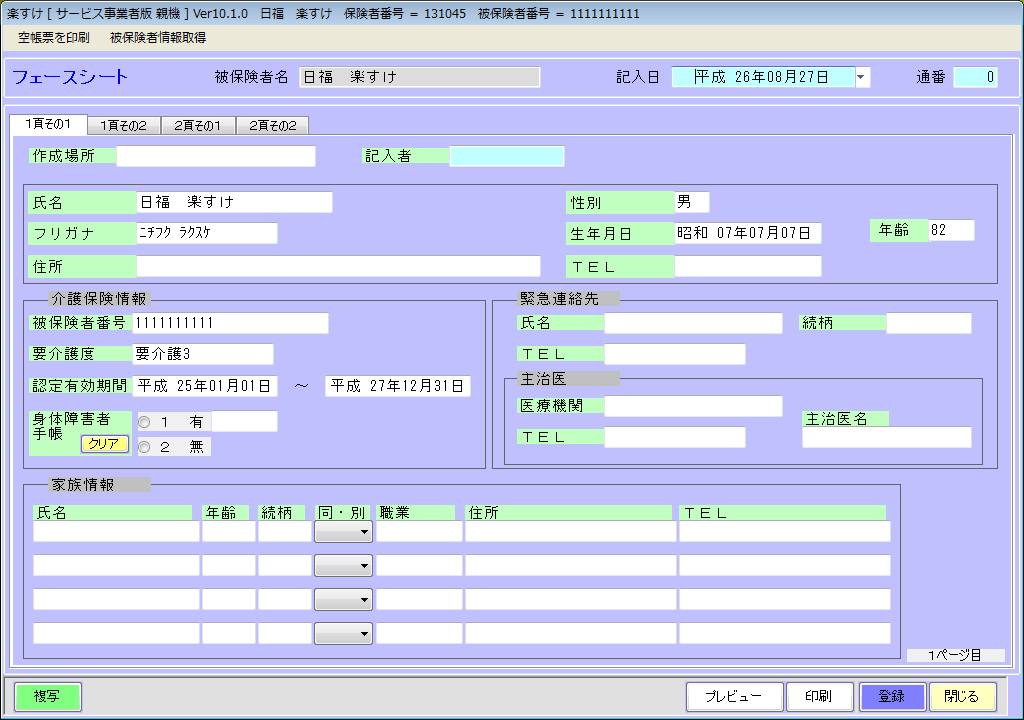The width and height of the screenshot is (1024, 720).
Task: Open the 被保険者情報取得 menu
Action: click(158, 38)
